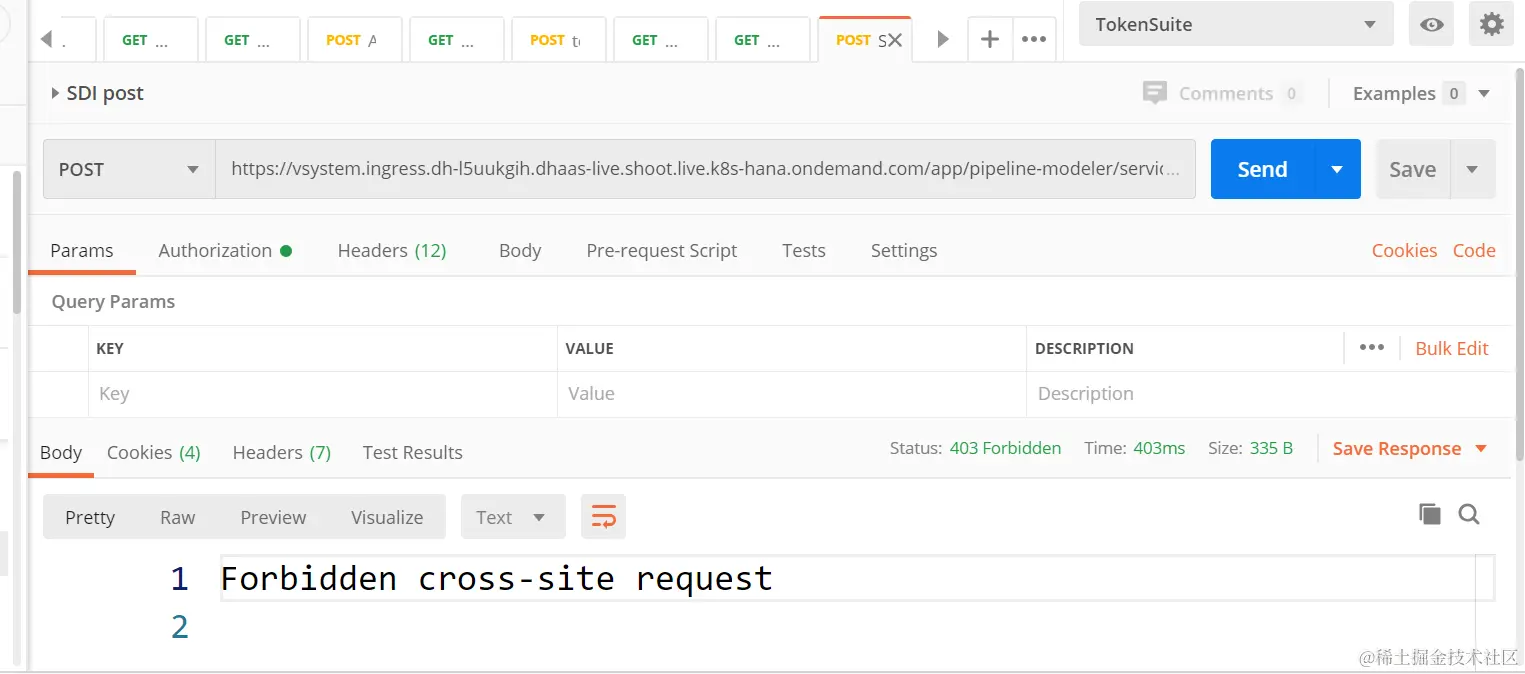Screen dimensions: 1525x674
Task: Open manage environments gear icon
Action: click(1491, 25)
